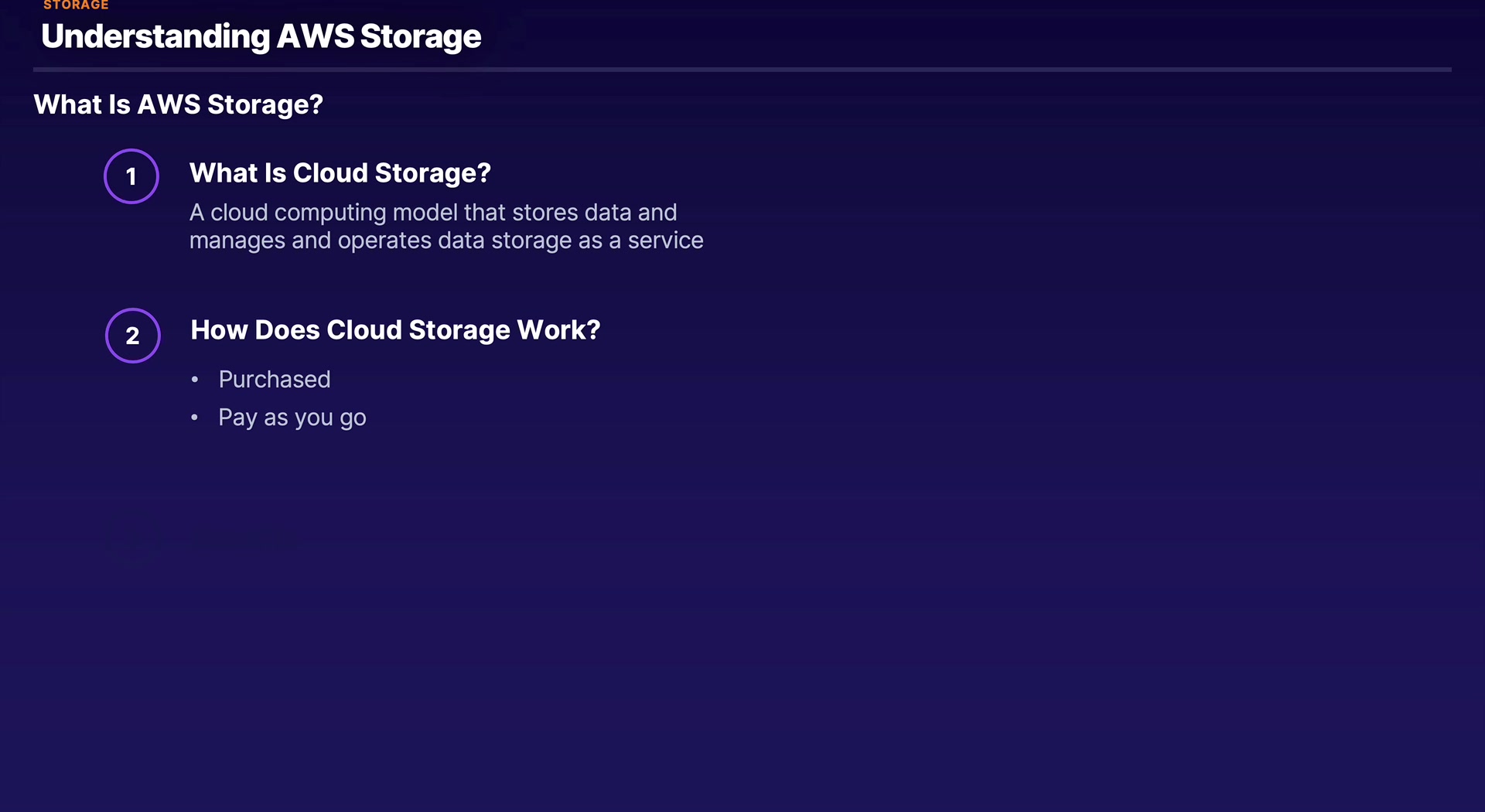Click the word 'Work?' in second heading

[x=558, y=330]
